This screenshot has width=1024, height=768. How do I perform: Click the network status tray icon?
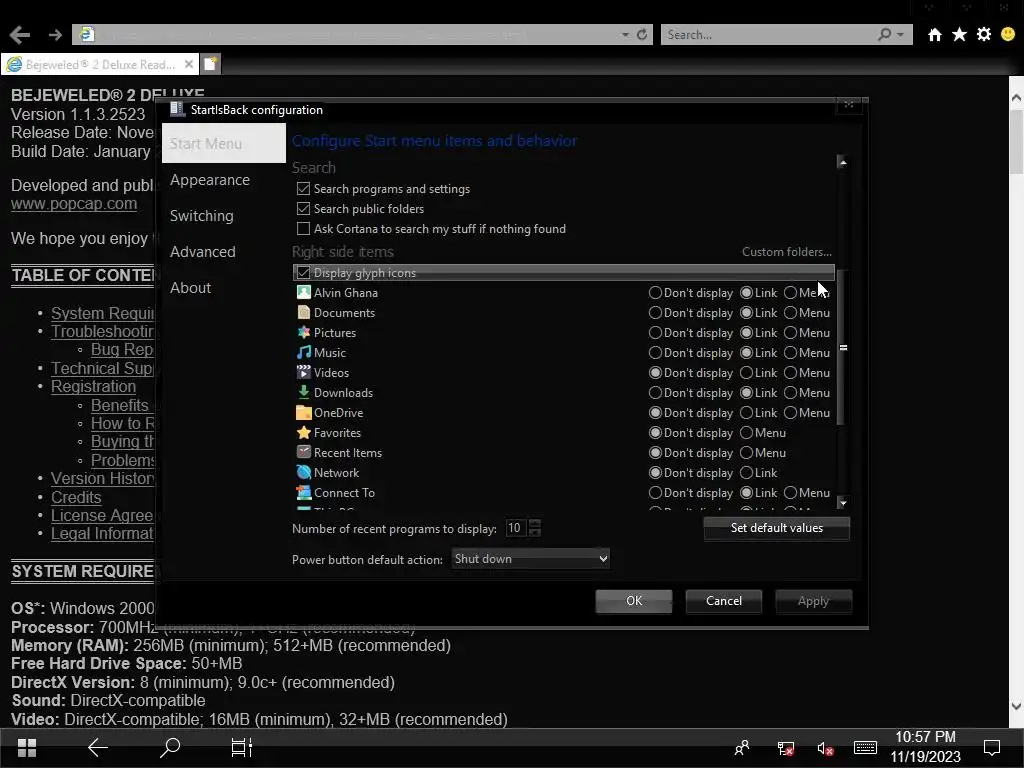point(786,748)
